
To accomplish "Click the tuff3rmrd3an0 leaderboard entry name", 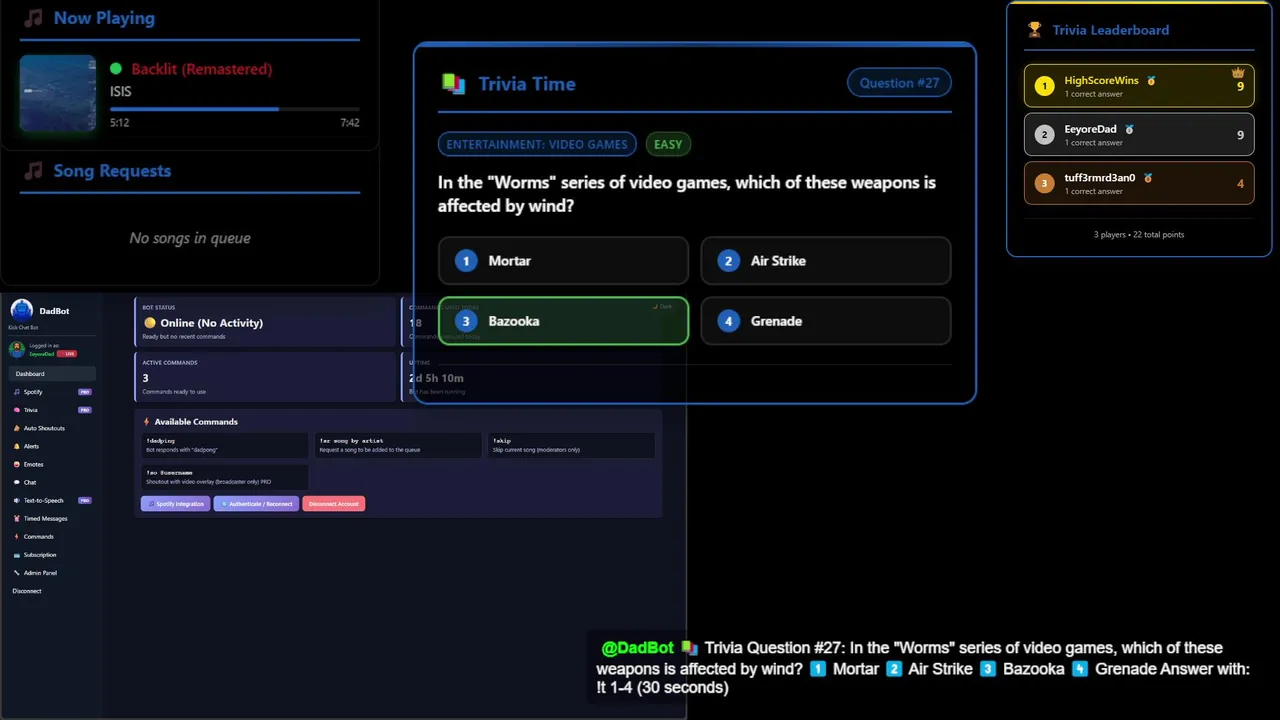I will [x=1100, y=178].
